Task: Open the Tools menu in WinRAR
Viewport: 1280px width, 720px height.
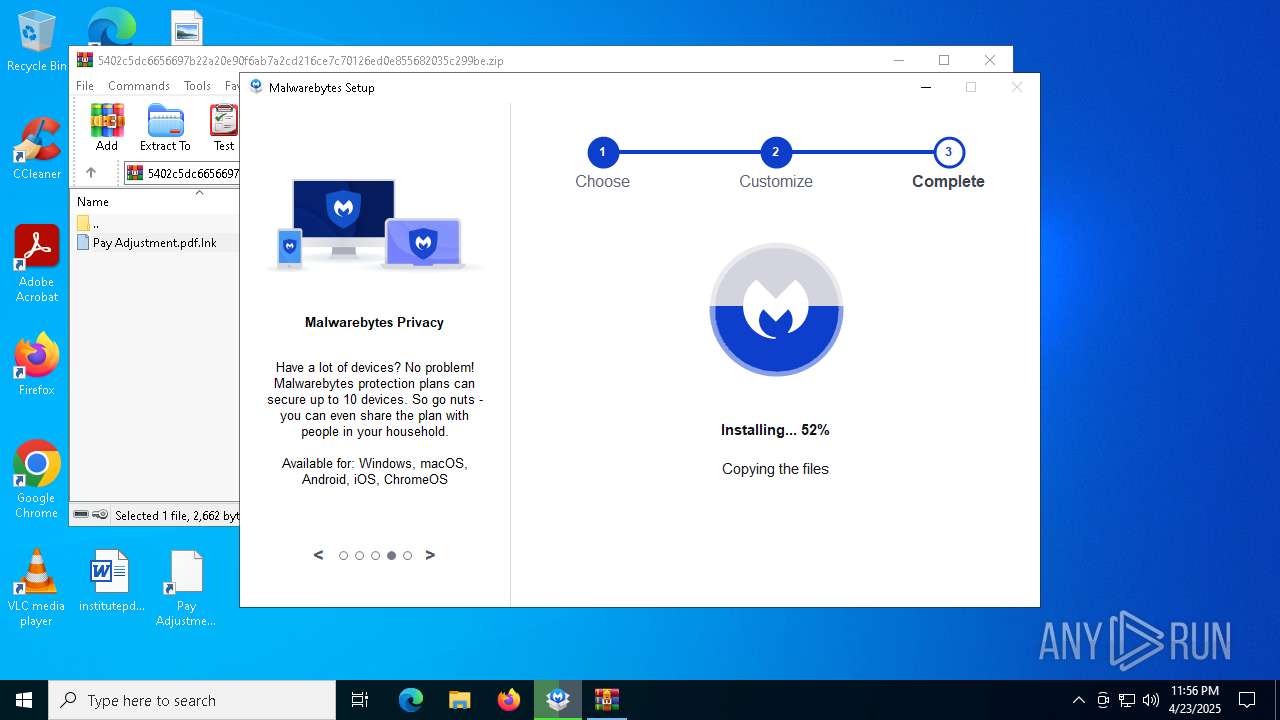Action: pyautogui.click(x=197, y=86)
